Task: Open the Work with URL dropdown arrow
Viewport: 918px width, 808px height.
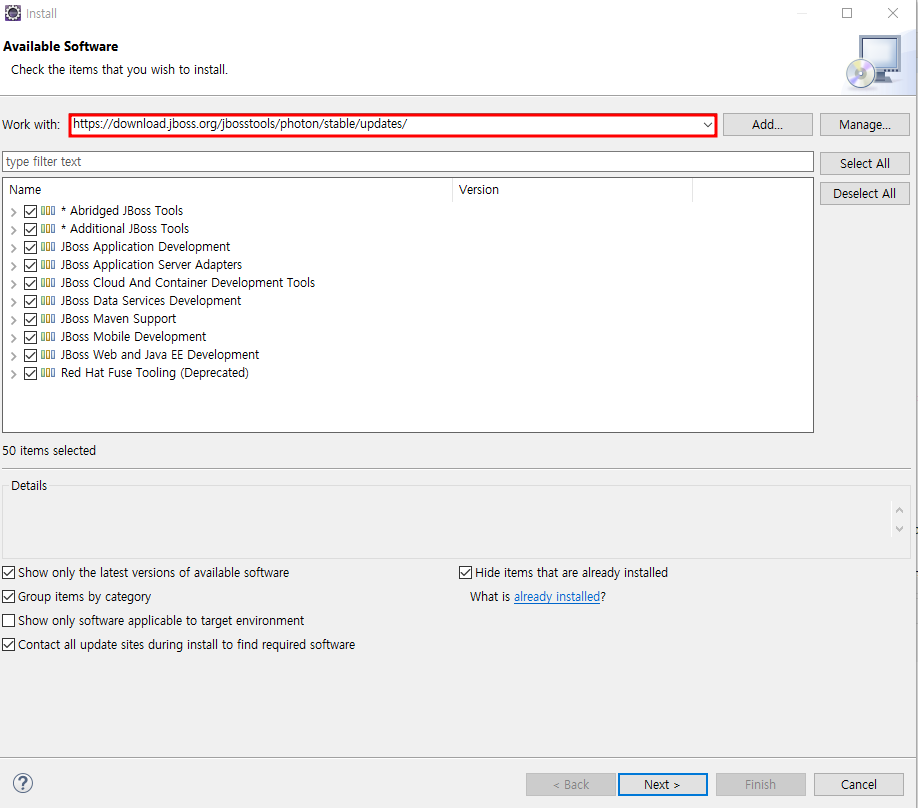Action: coord(707,125)
